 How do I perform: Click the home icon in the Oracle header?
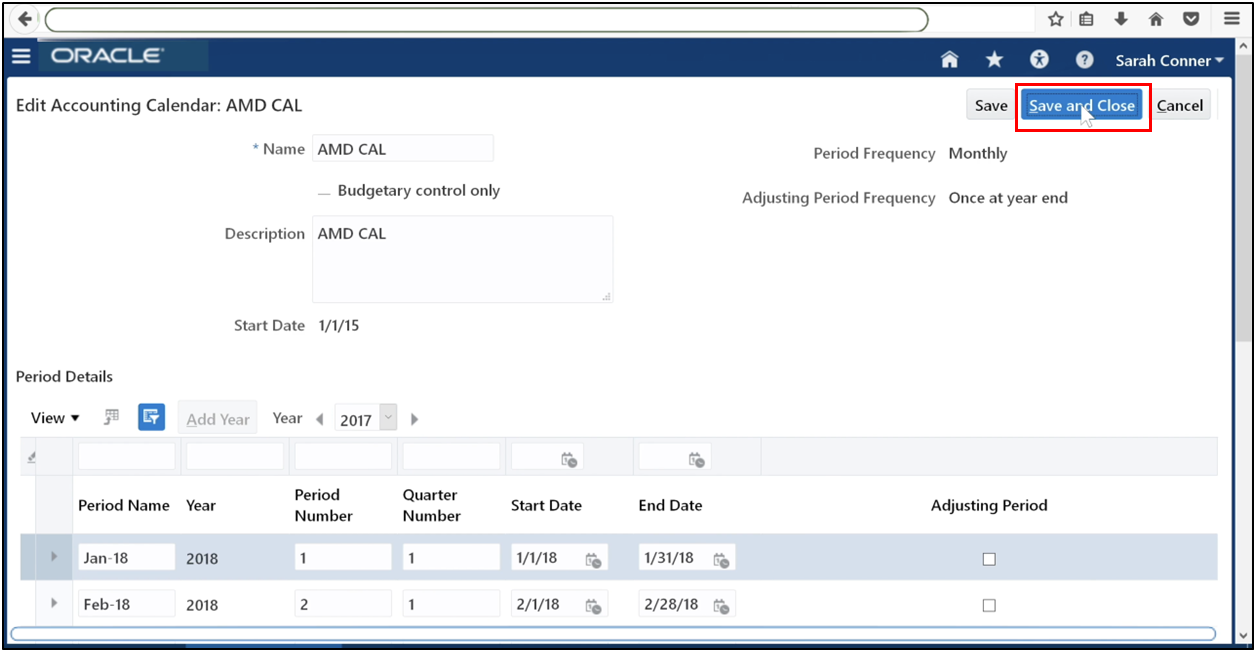(948, 59)
